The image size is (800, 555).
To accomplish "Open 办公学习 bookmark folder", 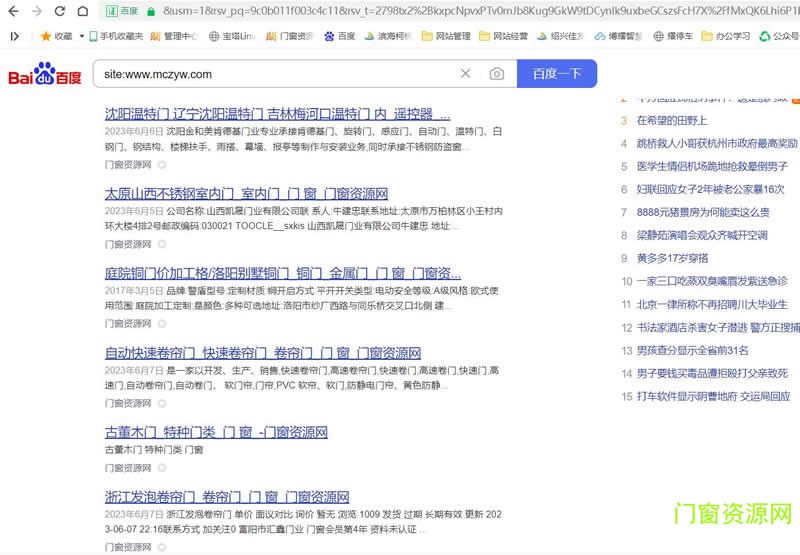I will (x=726, y=36).
